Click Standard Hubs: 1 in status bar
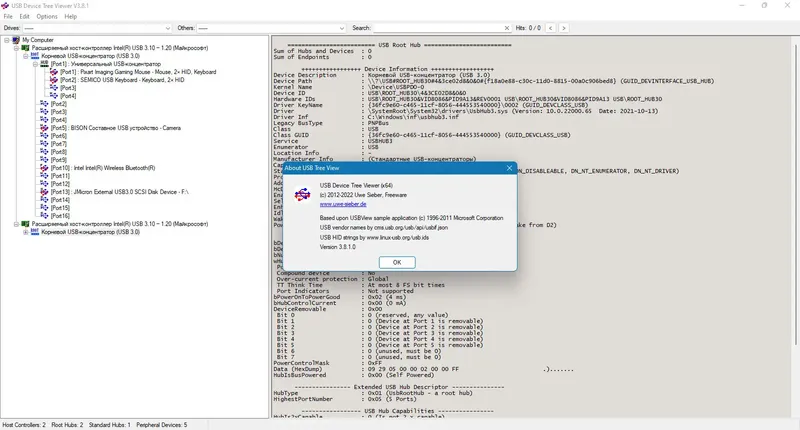The image size is (800, 430). [x=110, y=425]
